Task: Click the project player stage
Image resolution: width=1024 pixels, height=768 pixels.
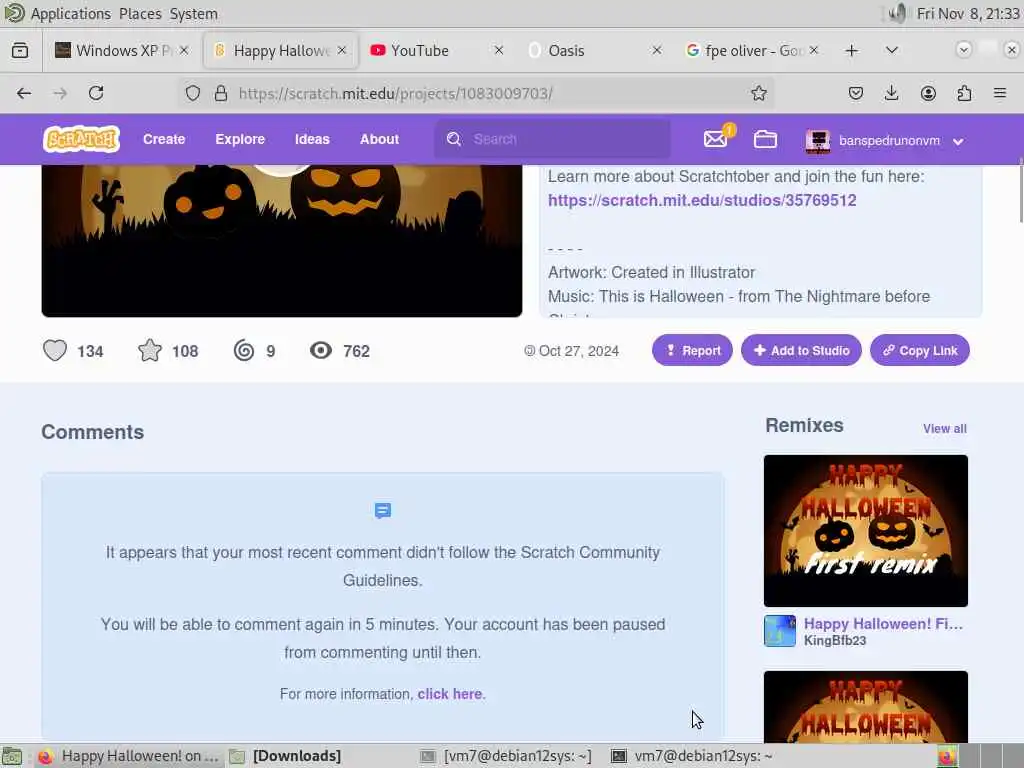Action: [281, 240]
